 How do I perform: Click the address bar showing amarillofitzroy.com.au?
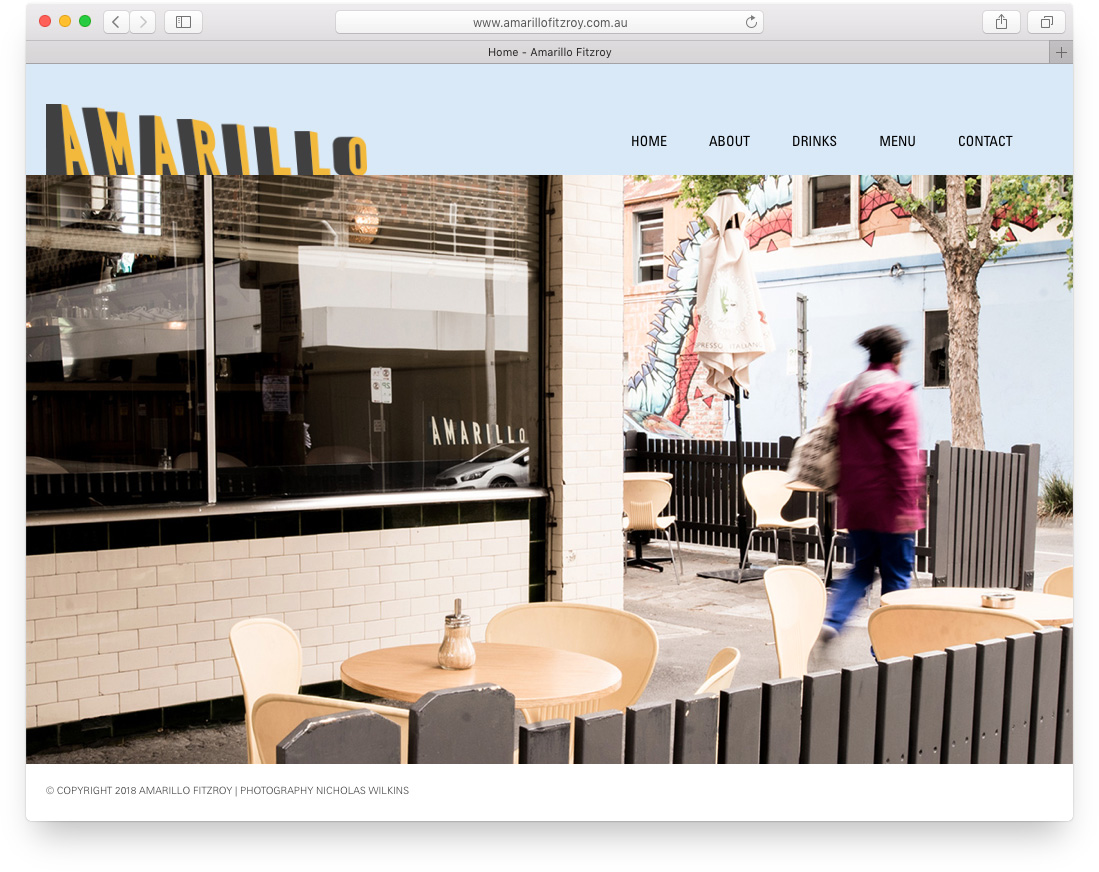[550, 22]
